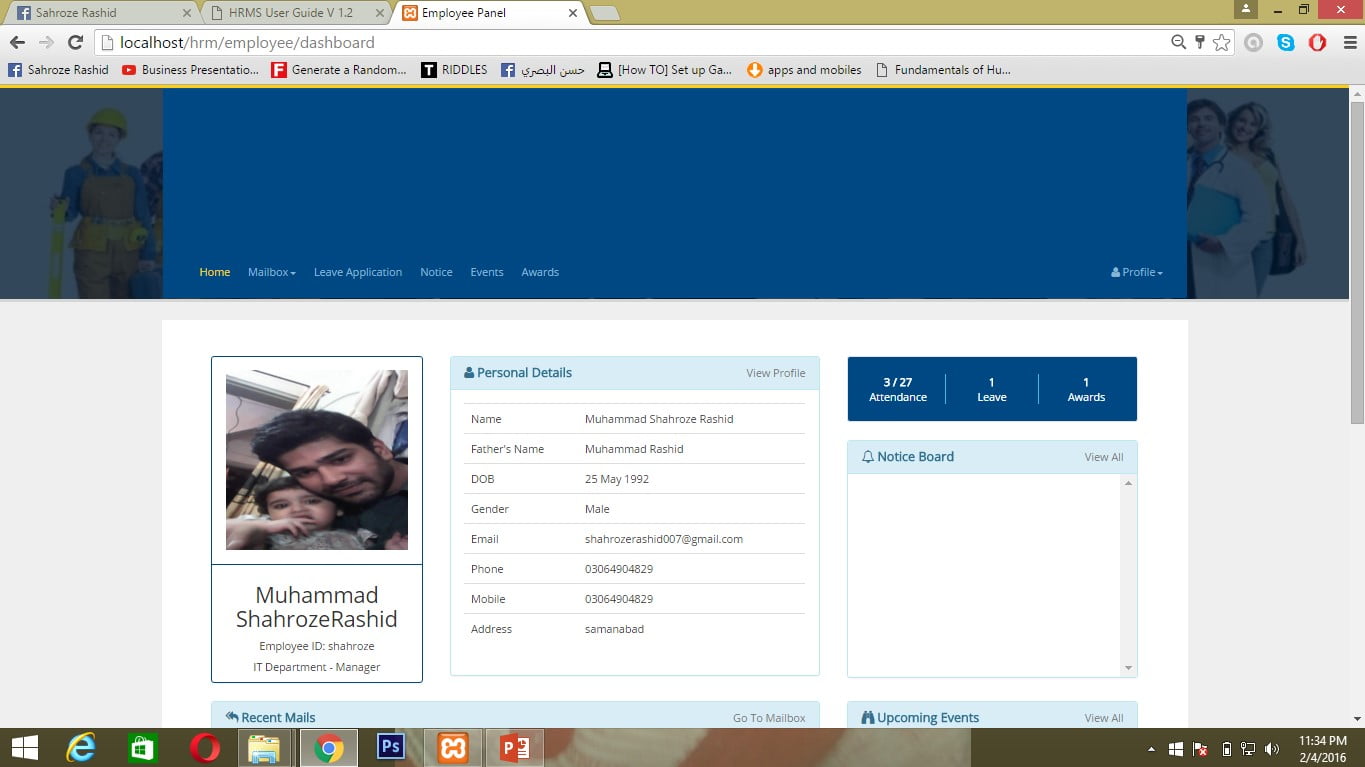The width and height of the screenshot is (1365, 767).
Task: Open Internet Explorer from the taskbar
Action: 81,747
